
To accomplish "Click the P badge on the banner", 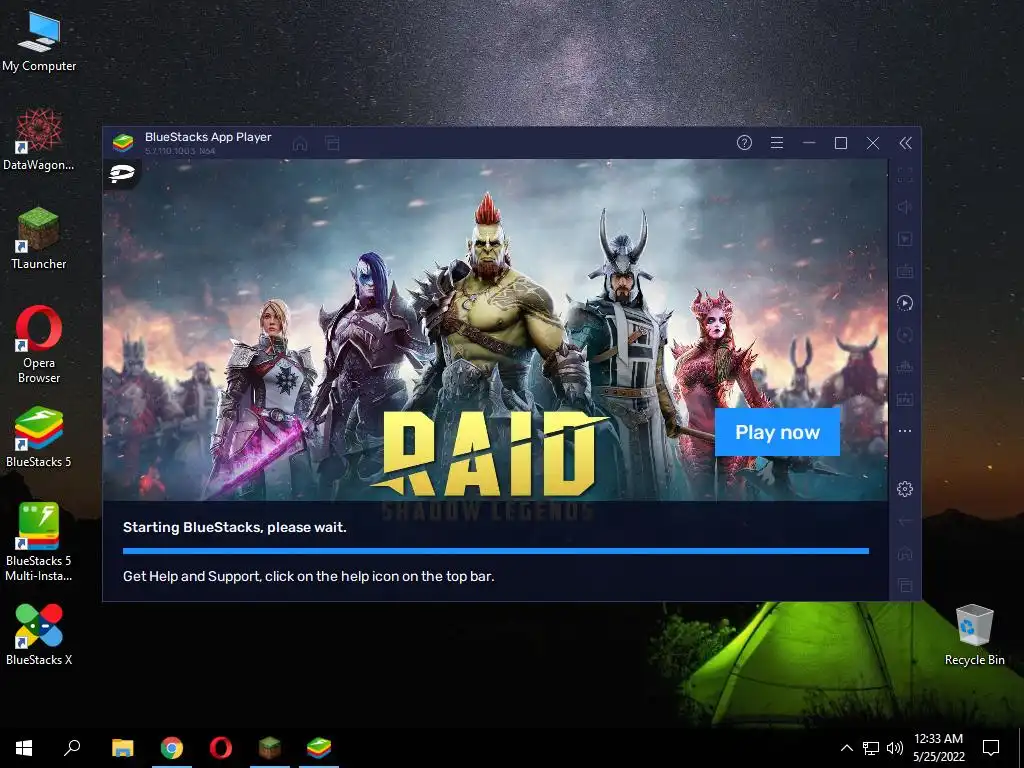I will coord(121,173).
